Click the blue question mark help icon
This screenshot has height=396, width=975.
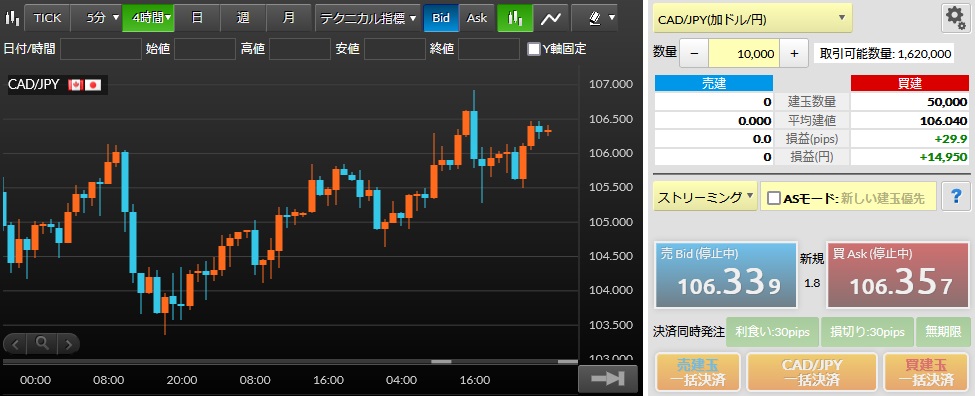coord(955,196)
